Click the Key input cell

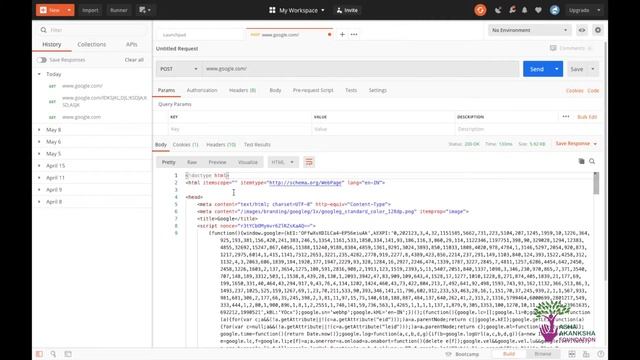(x=240, y=129)
